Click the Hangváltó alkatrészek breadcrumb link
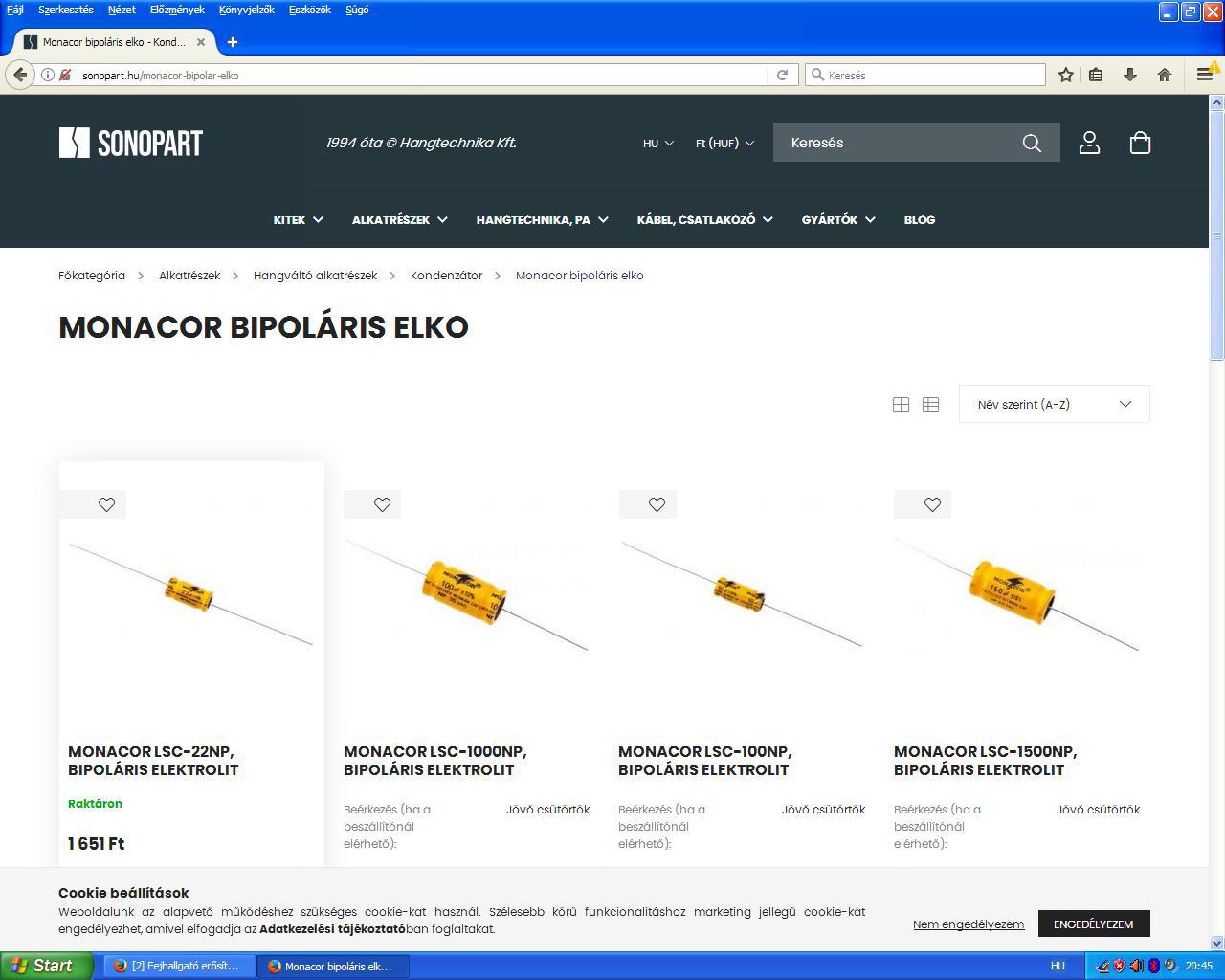Screen dimensions: 1225x980 coord(315,276)
